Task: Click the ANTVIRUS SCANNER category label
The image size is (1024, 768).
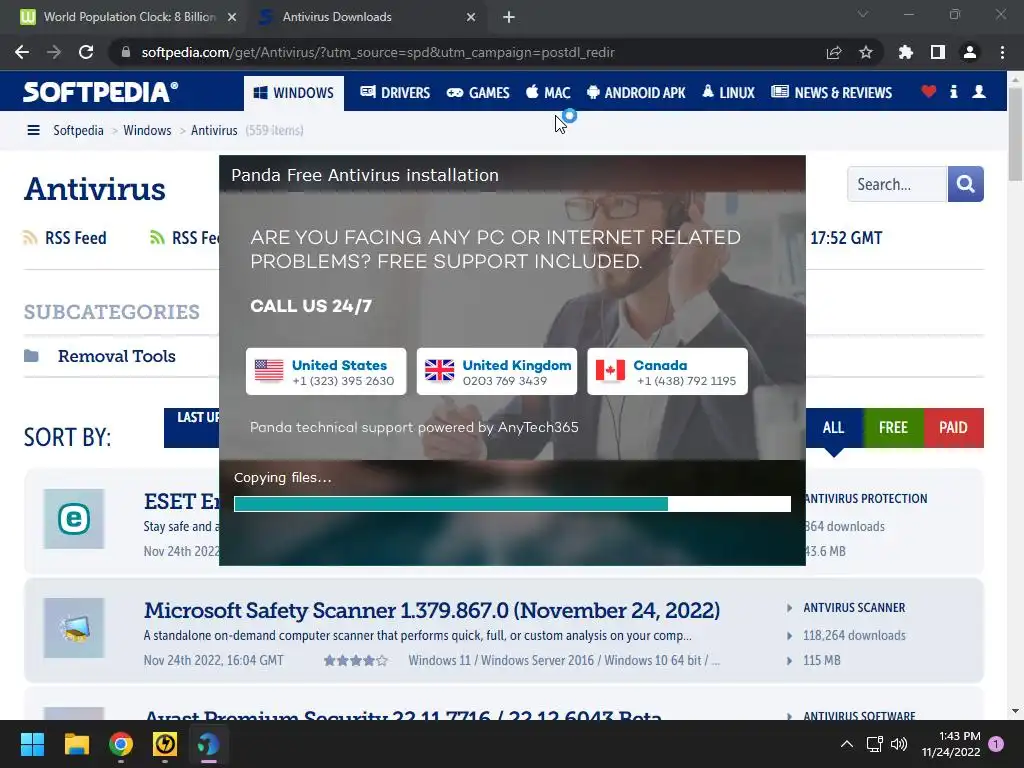Action: tap(854, 607)
